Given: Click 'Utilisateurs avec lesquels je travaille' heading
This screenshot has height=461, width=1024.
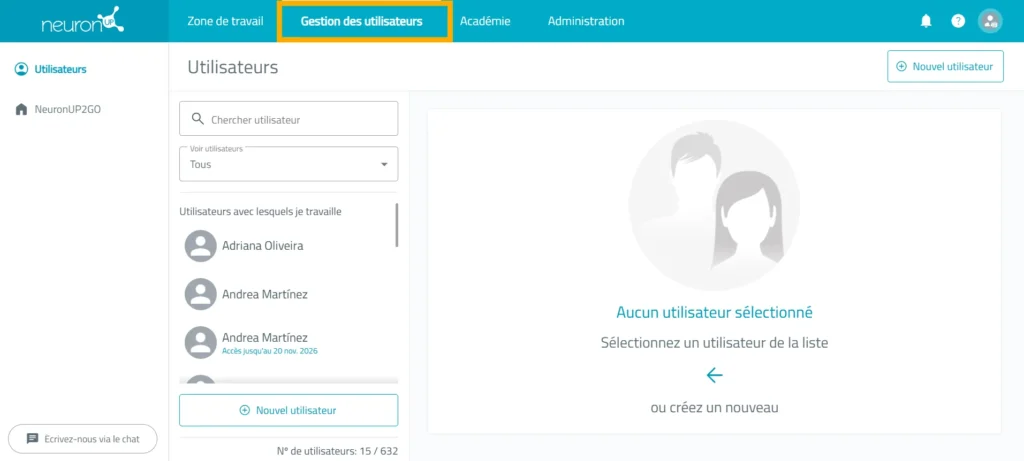Looking at the screenshot, I should tap(261, 212).
